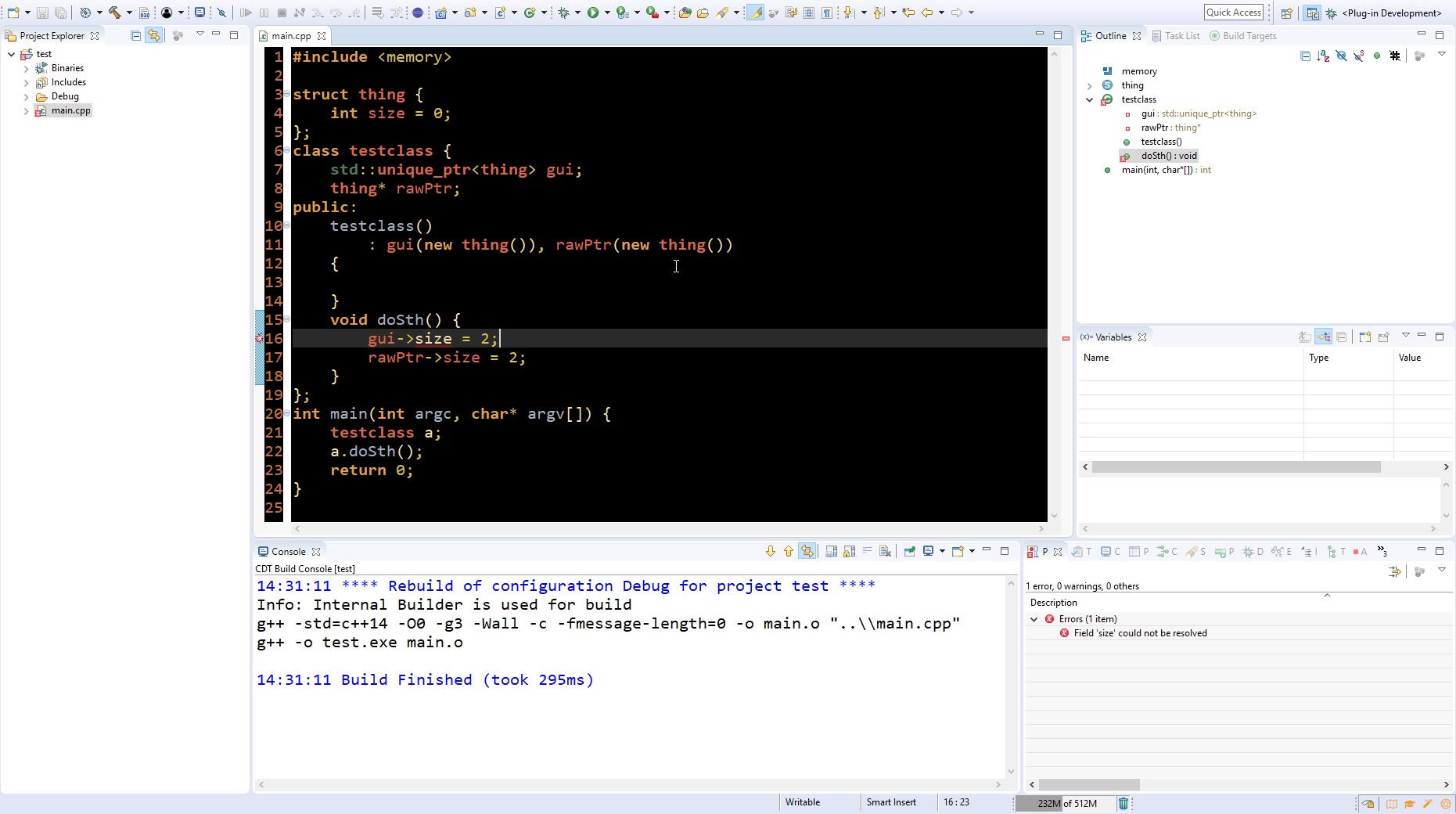Click the Open Perspective icon
Viewport: 1456px width, 814px height.
1287,13
